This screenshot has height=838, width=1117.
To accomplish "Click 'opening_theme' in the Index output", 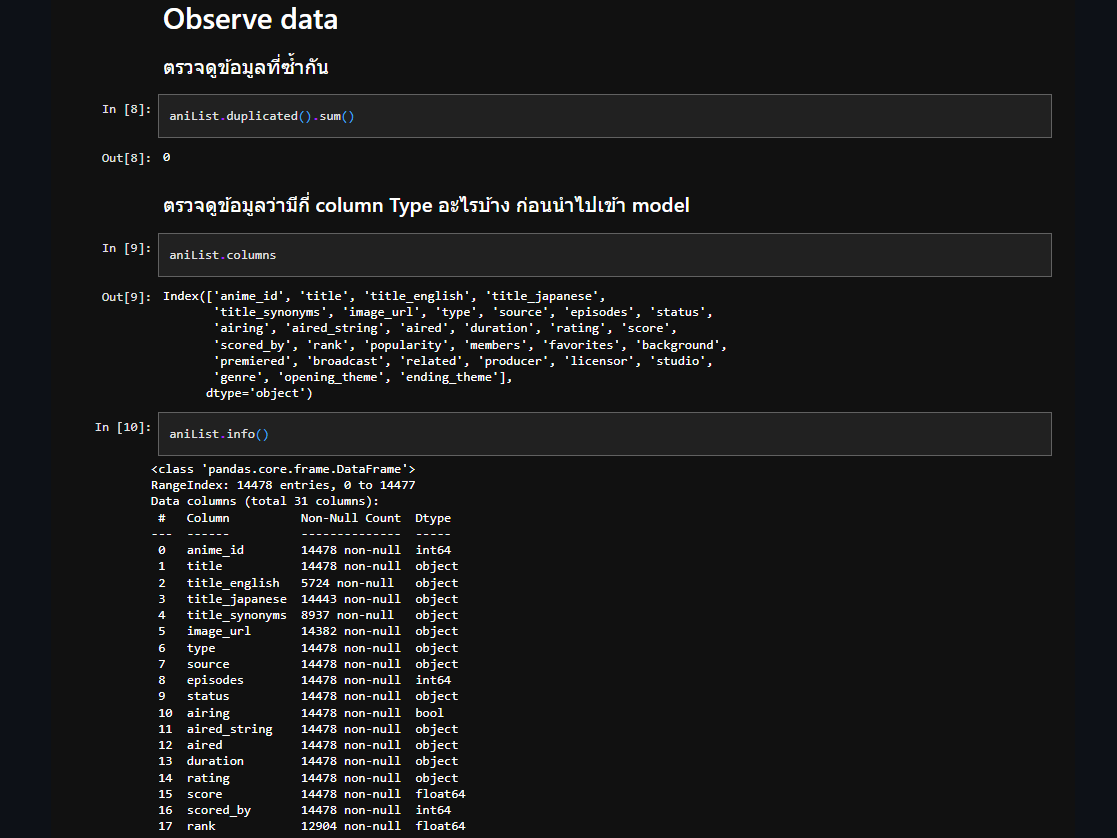I will click(331, 377).
